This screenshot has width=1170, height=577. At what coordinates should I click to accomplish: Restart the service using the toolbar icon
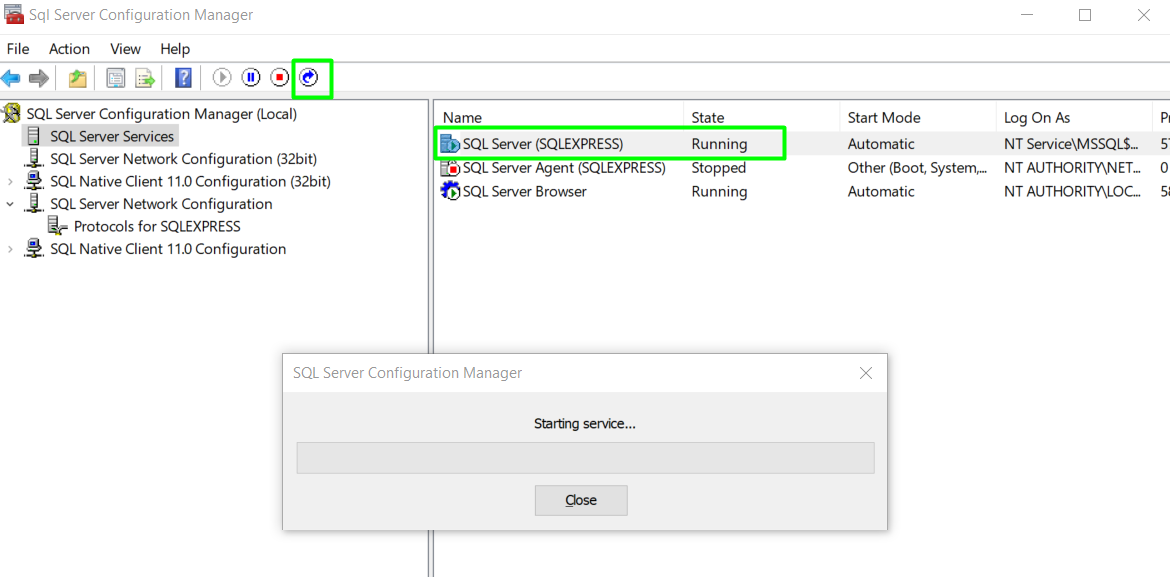[x=309, y=78]
